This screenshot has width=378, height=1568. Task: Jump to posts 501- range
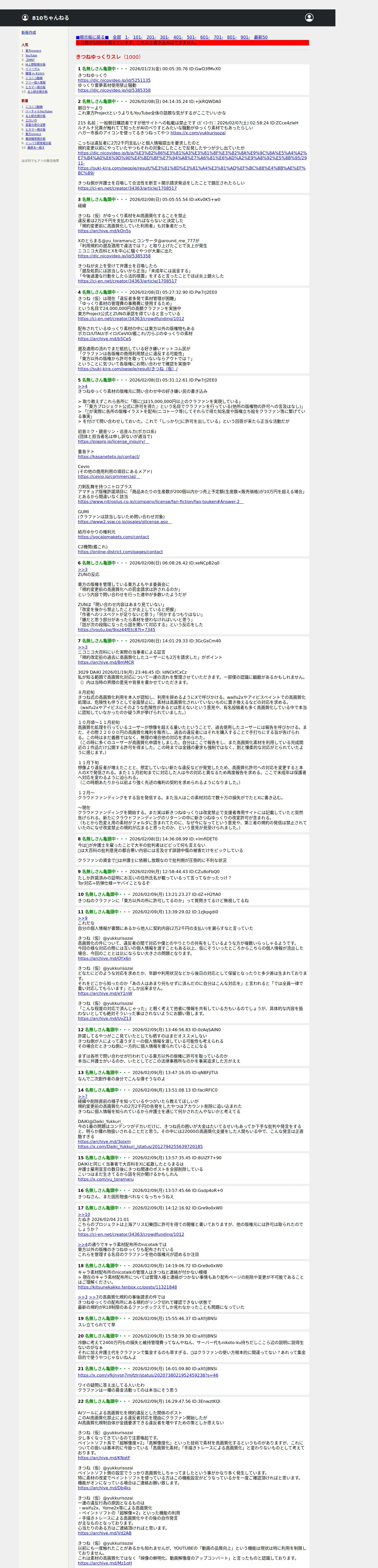(x=191, y=37)
